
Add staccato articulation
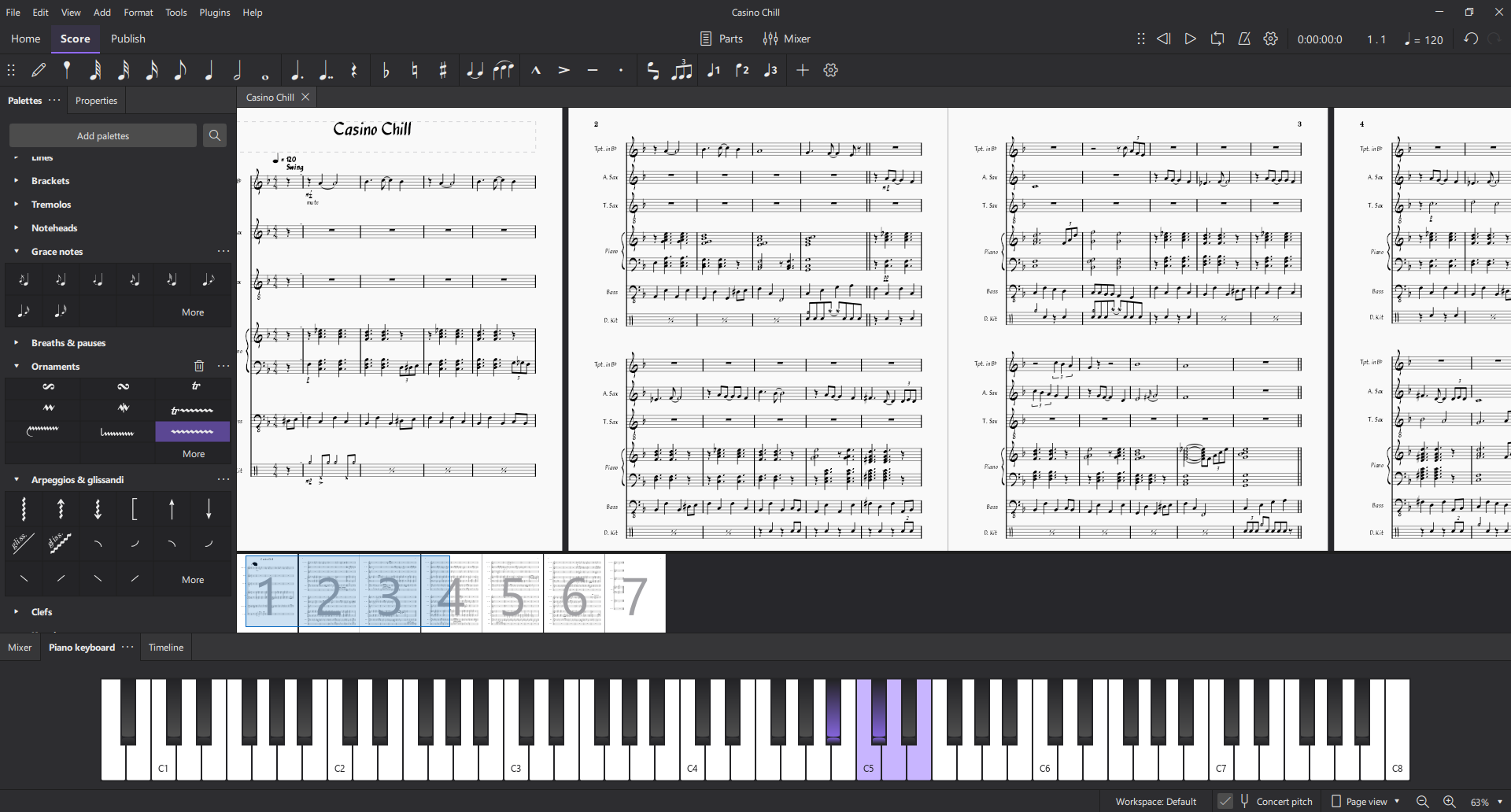coord(621,70)
